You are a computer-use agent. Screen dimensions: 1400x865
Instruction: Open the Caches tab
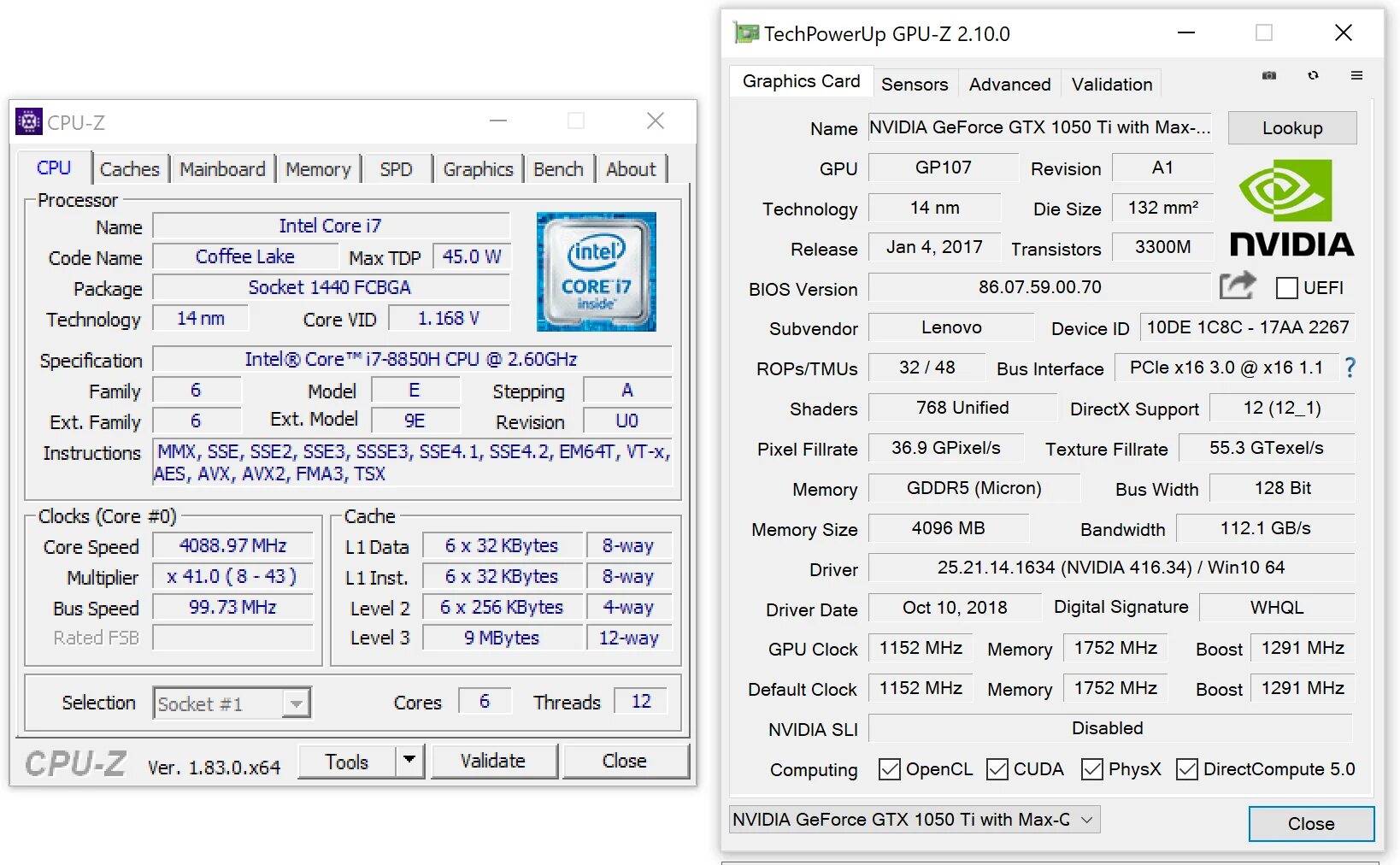130,169
